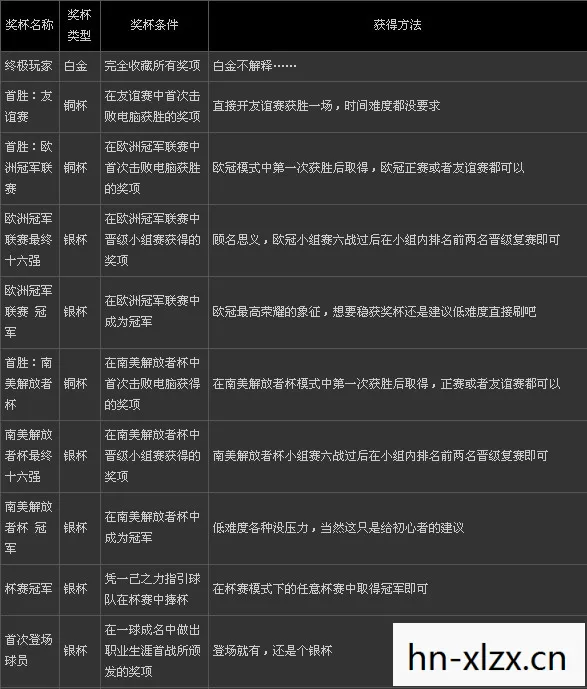
Task: Click 银杯 in the 杯赛冠军 row
Action: pos(76,589)
